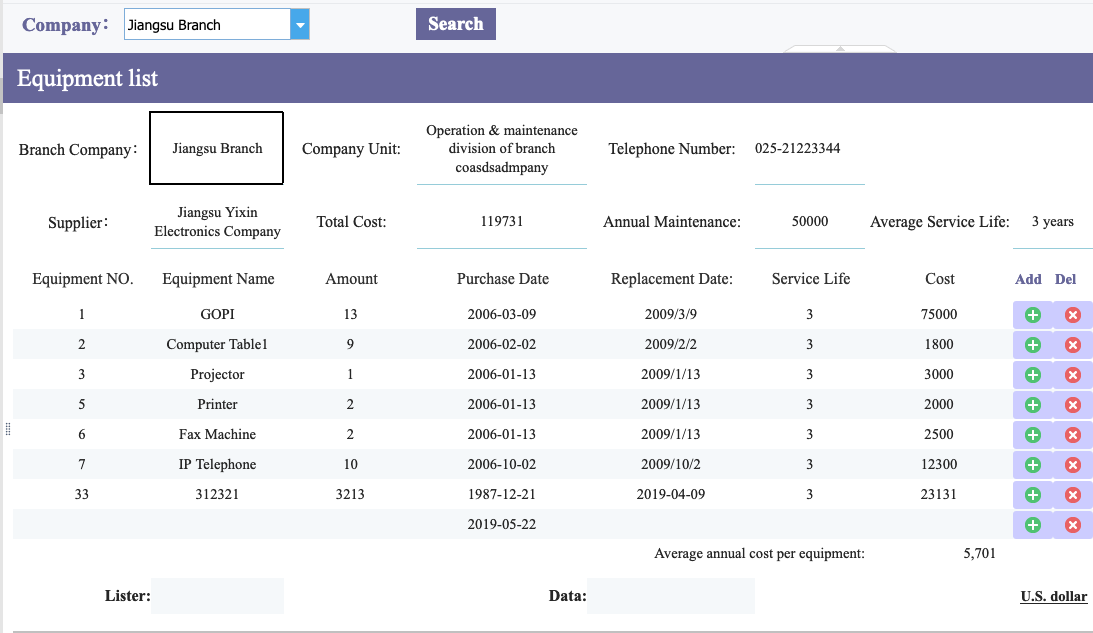Click the Equipment NO. column header
The height and width of the screenshot is (633, 1093).
click(82, 279)
